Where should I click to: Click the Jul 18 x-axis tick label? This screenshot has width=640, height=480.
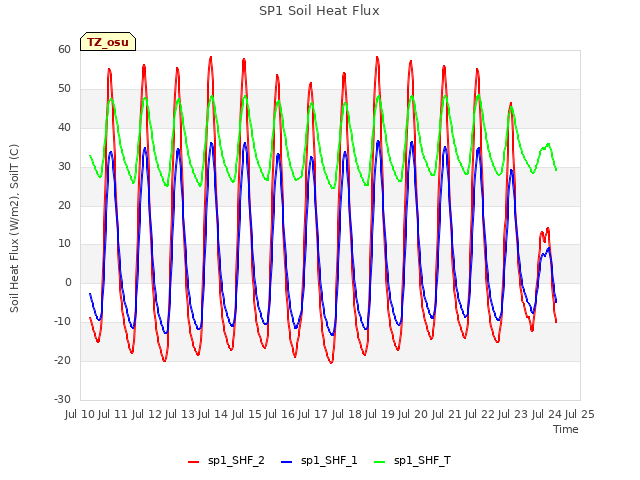coord(347,414)
